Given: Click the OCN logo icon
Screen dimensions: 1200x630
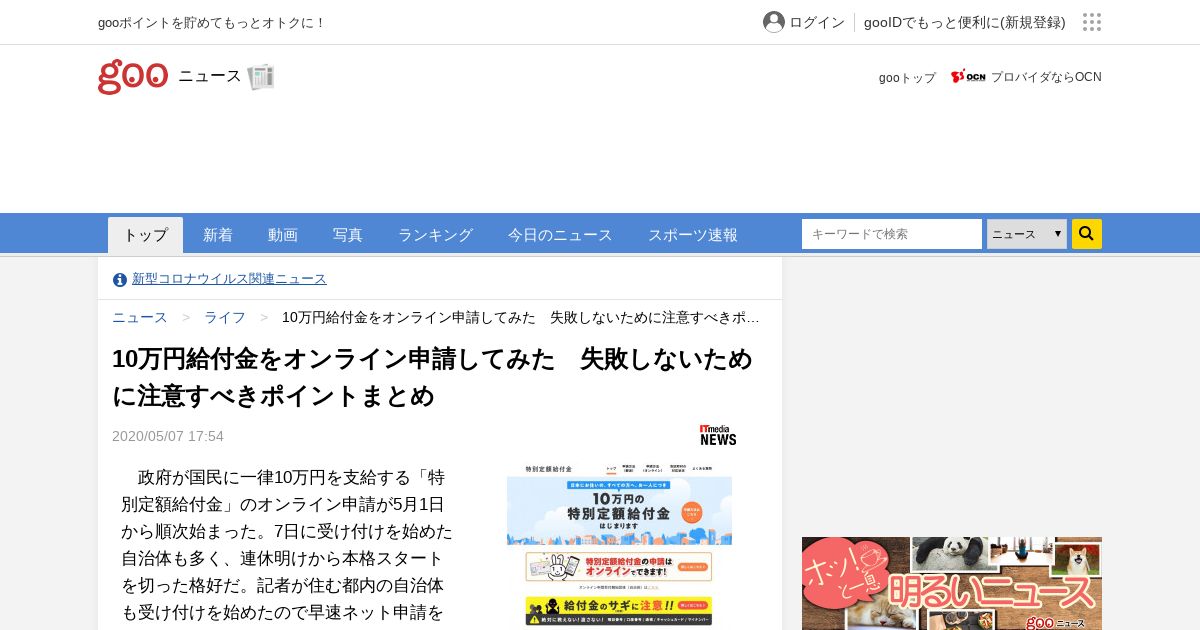Looking at the screenshot, I should pos(968,77).
